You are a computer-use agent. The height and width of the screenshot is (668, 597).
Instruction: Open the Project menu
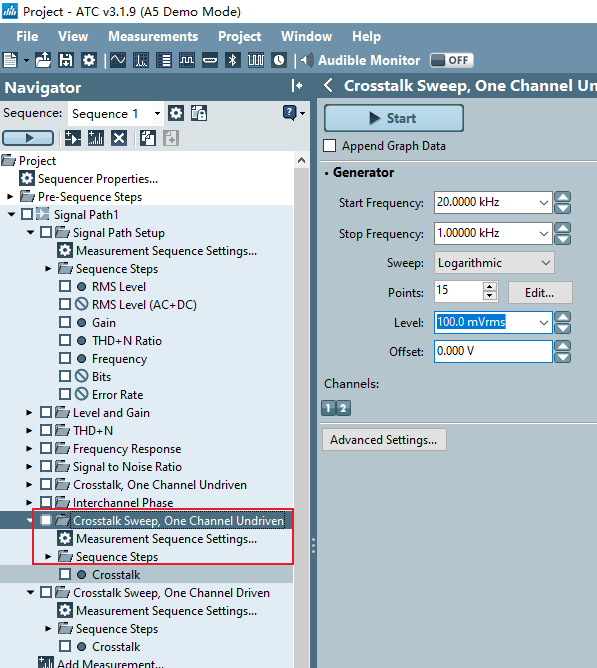click(239, 36)
